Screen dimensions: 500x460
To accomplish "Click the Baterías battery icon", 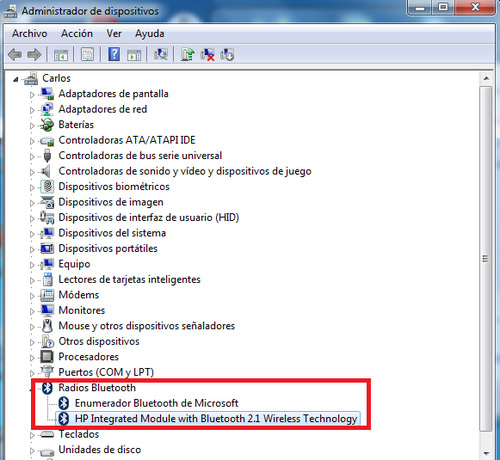I will click(x=47, y=125).
